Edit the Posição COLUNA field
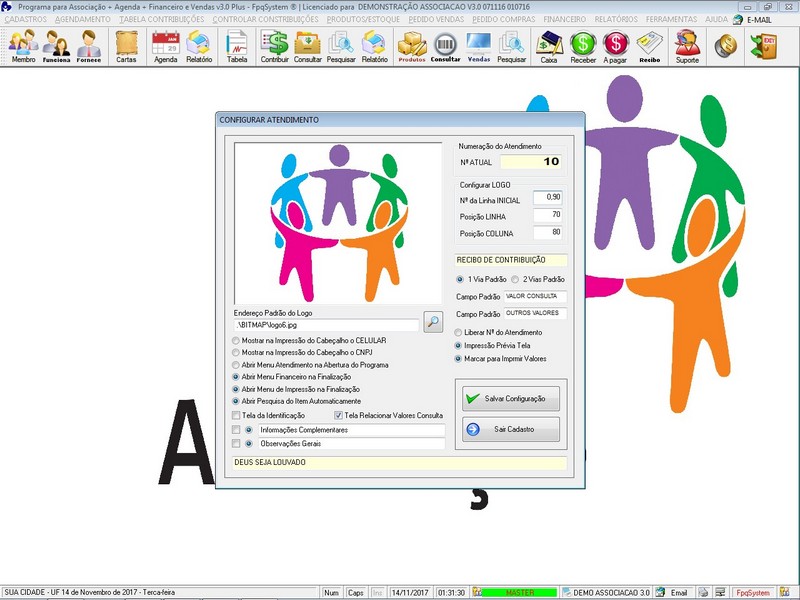Screen dimensions: 800x600 coord(547,233)
